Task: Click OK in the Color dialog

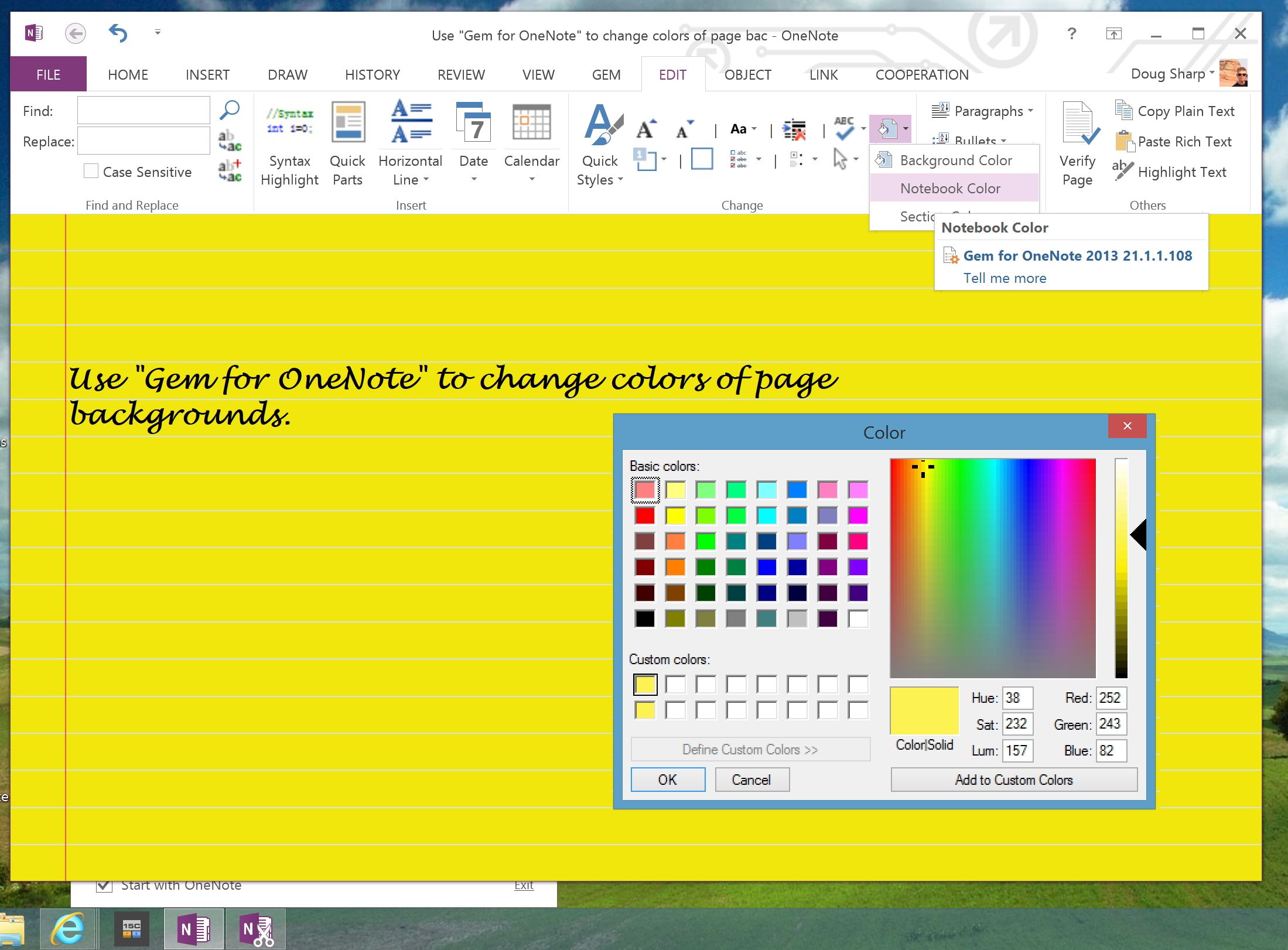Action: [668, 780]
